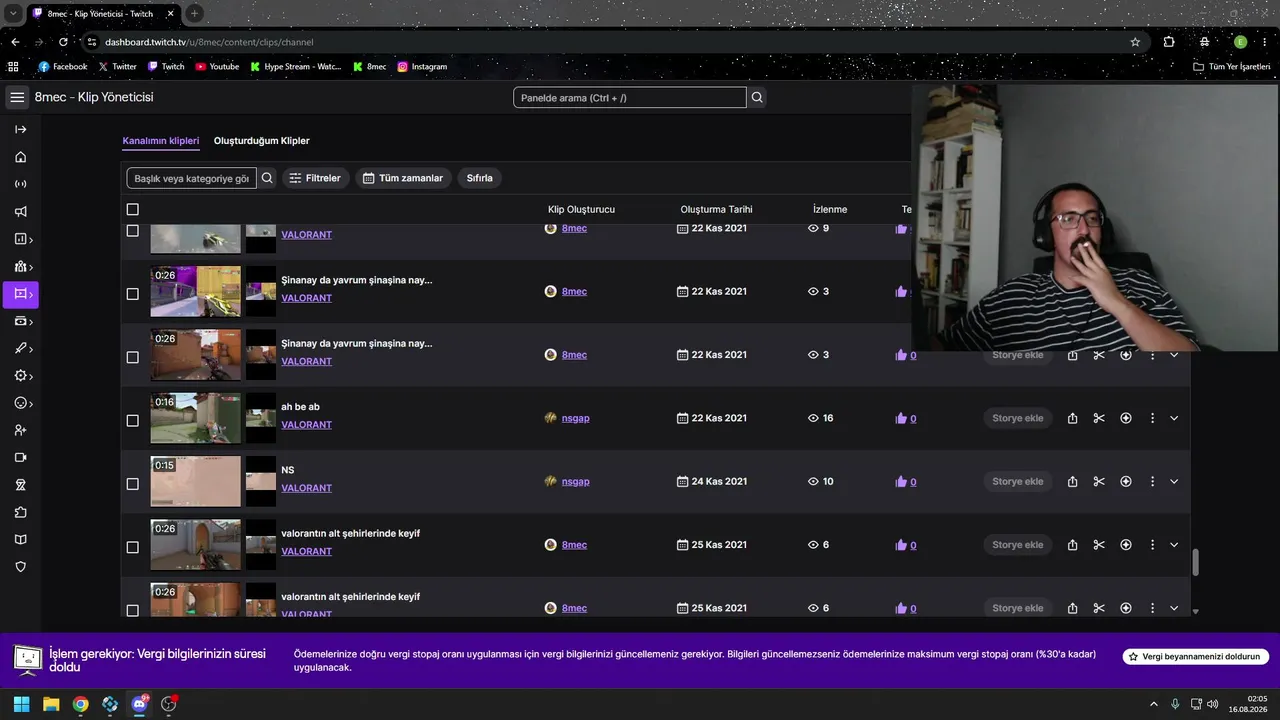Screen dimensions: 1280x720
Task: Click the add-user icon in the sidebar
Action: coord(20,430)
